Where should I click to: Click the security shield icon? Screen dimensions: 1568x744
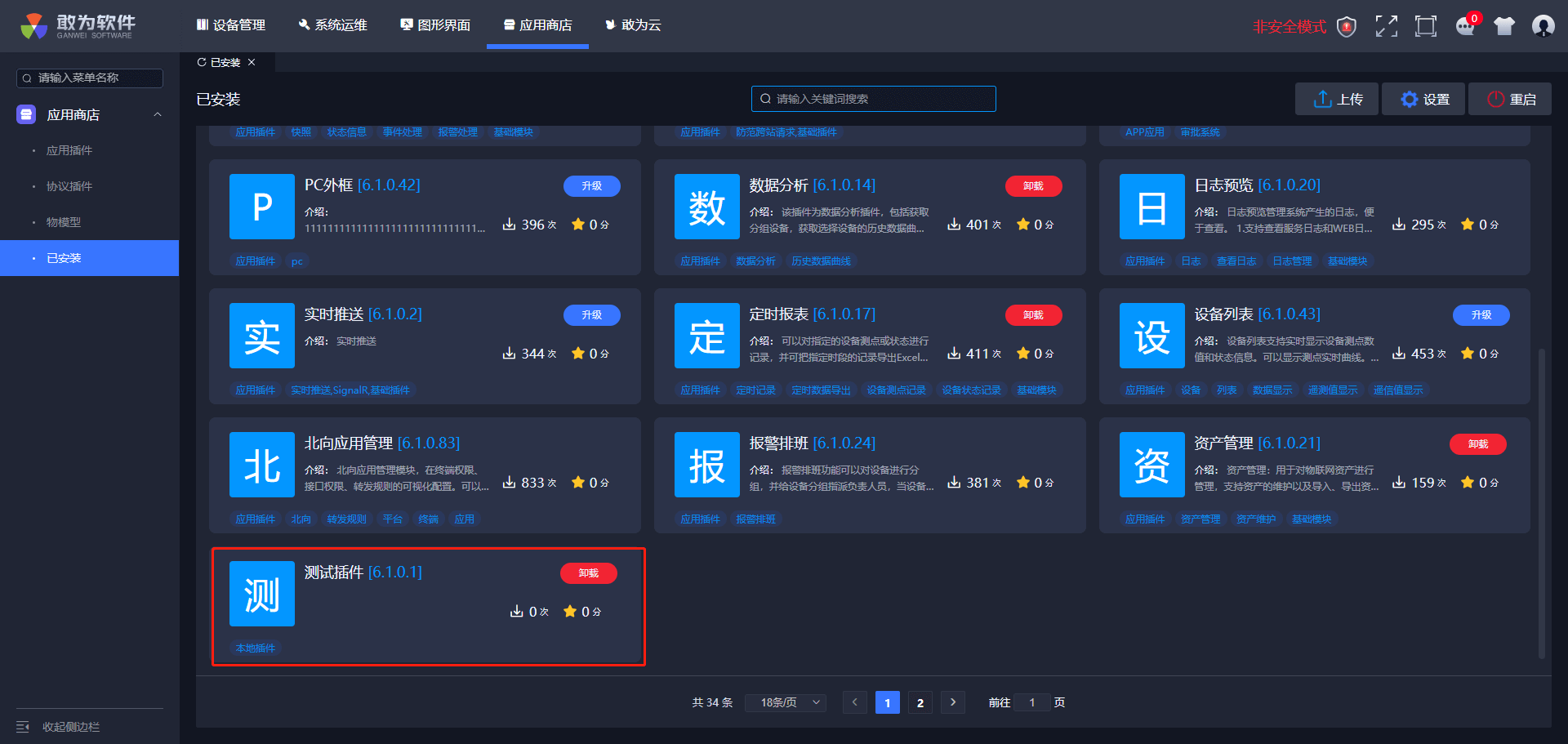[1347, 27]
